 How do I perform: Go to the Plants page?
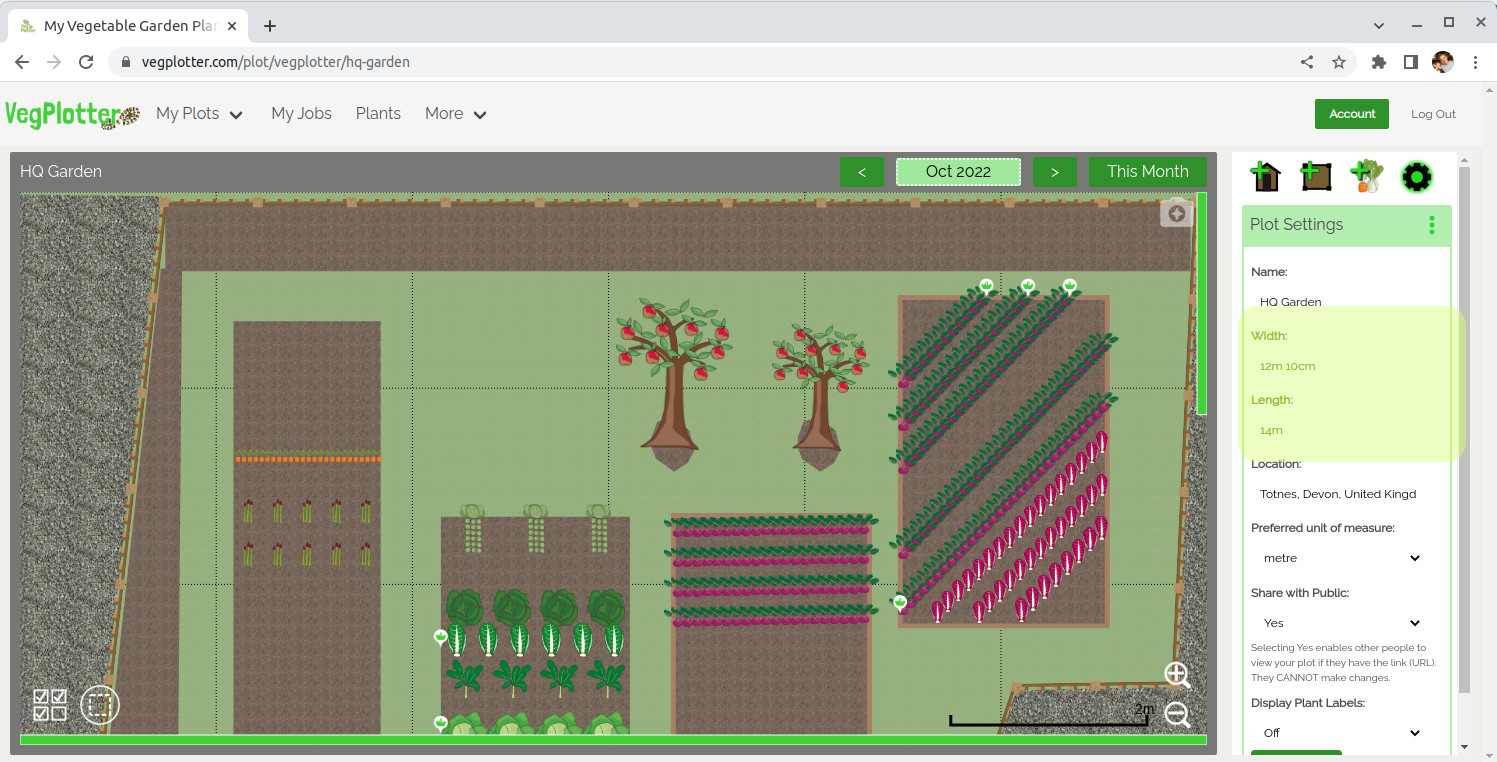coord(378,114)
